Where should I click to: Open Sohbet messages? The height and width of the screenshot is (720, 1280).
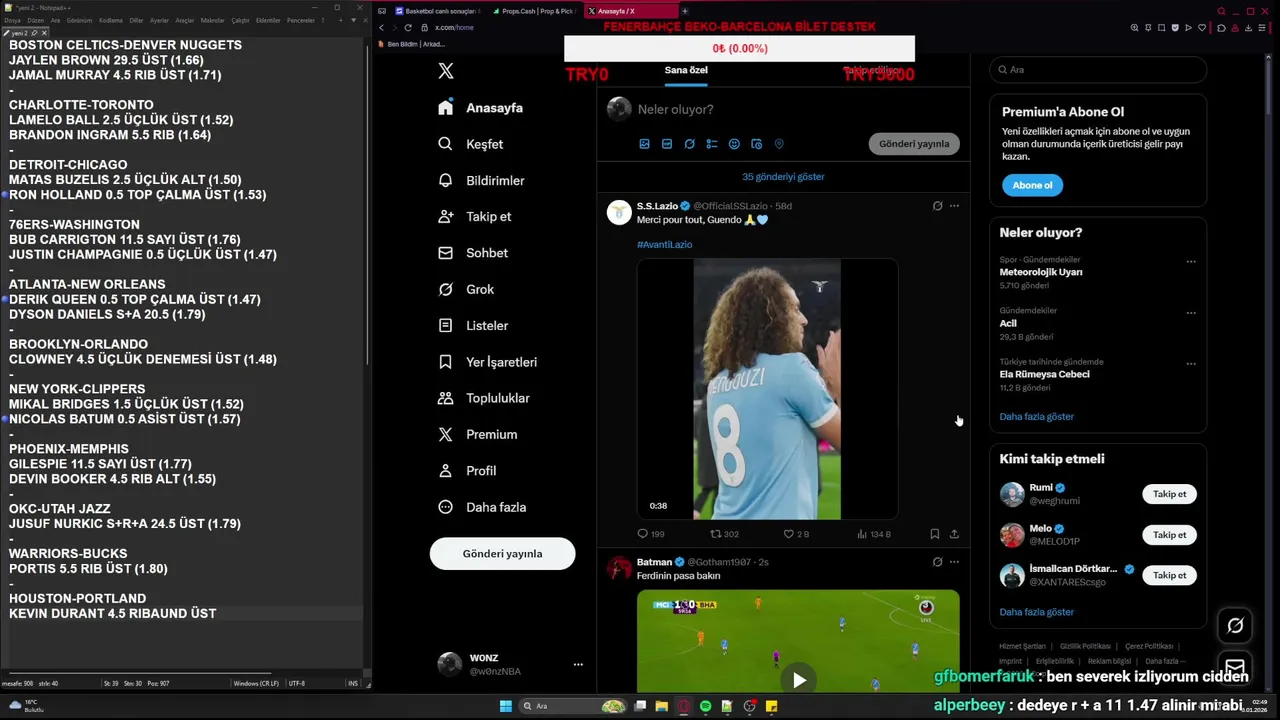(x=473, y=253)
